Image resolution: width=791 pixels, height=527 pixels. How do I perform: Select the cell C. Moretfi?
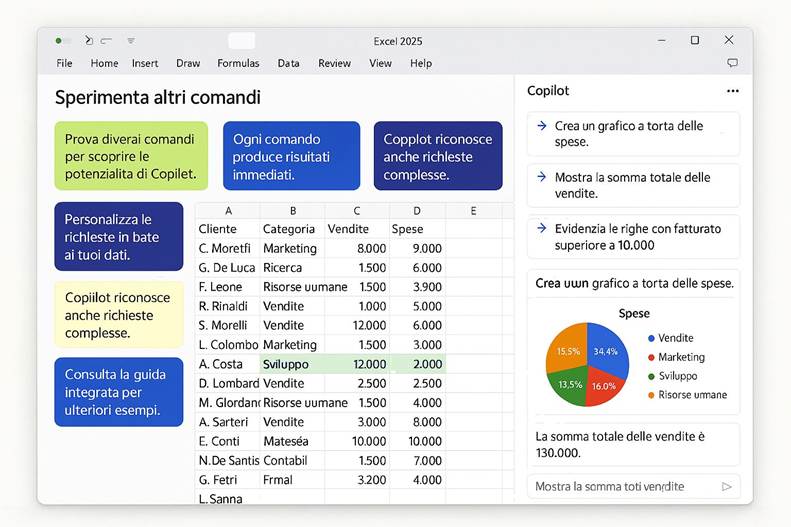pos(228,248)
